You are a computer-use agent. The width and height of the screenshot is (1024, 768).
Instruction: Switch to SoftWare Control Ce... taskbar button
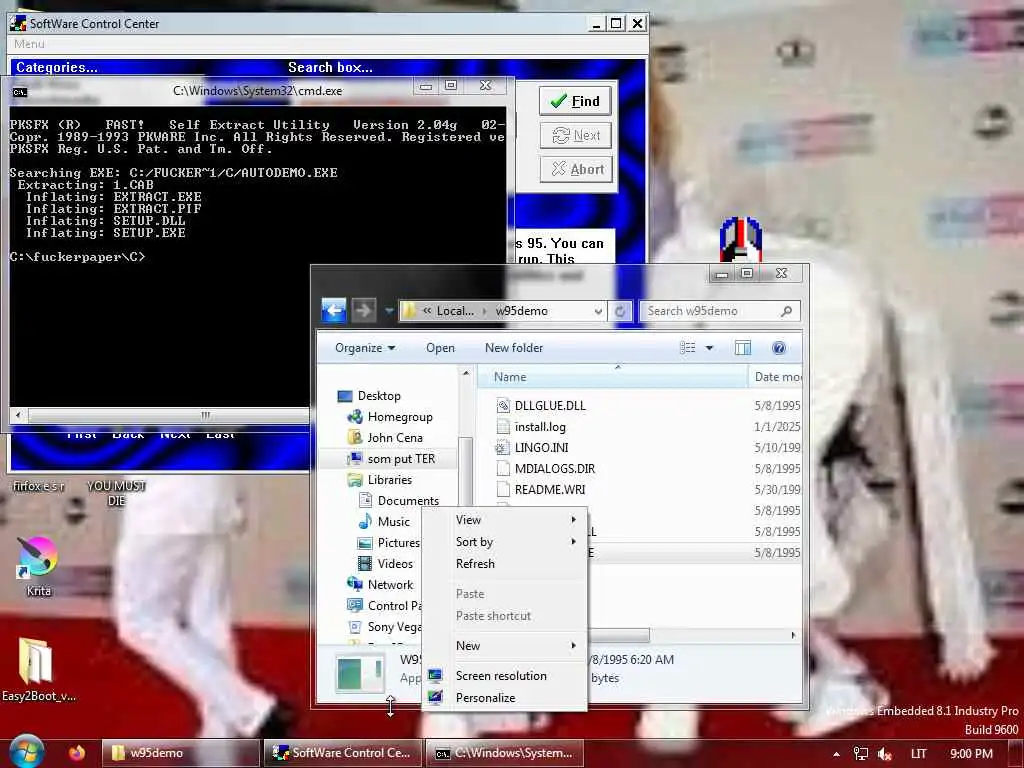click(343, 753)
